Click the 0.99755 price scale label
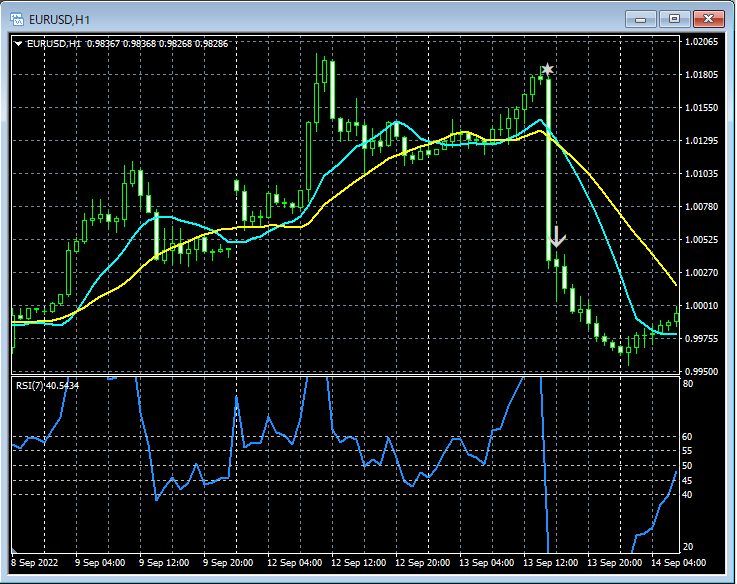Viewport: 737px width, 584px height. [x=701, y=339]
